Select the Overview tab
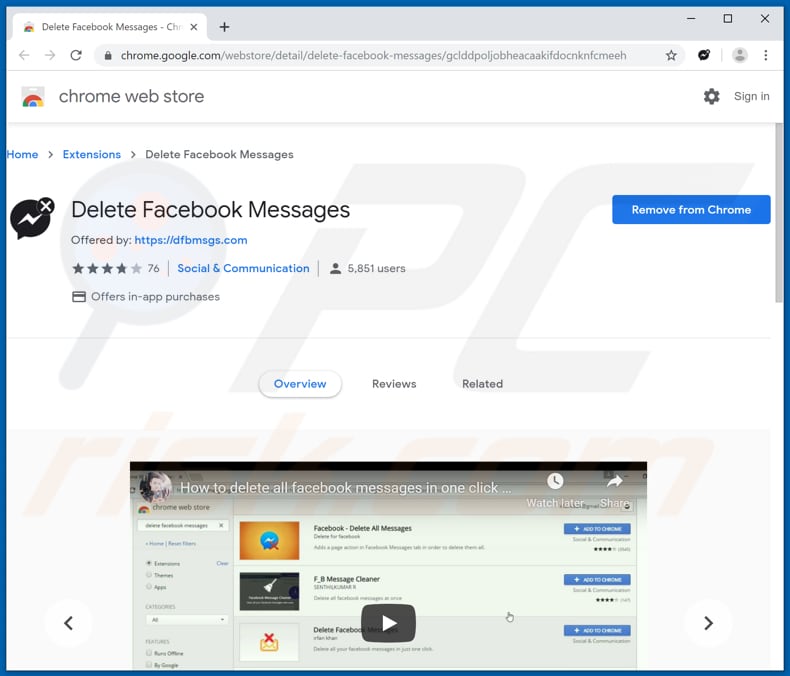This screenshot has height=676, width=790. [x=300, y=384]
